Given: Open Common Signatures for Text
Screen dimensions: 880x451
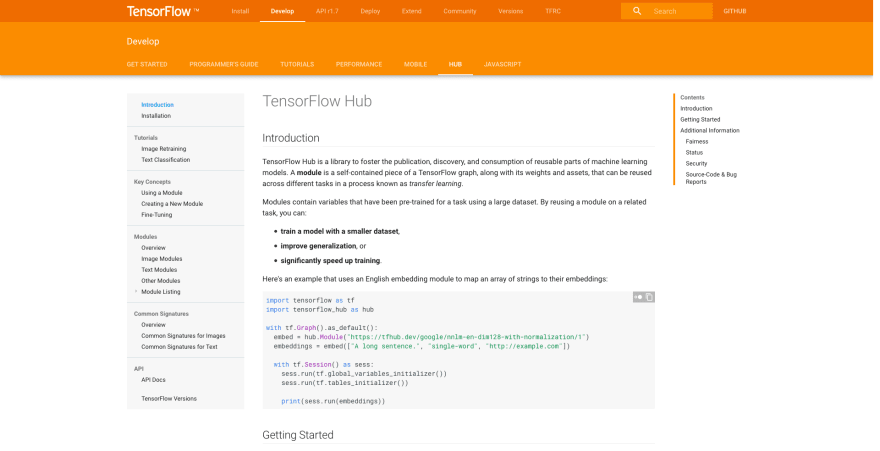Looking at the screenshot, I should tap(180, 347).
